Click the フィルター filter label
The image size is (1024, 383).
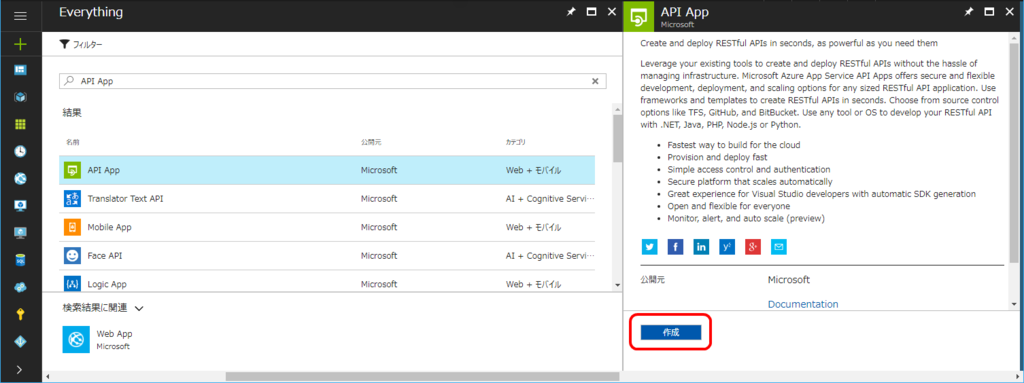88,44
